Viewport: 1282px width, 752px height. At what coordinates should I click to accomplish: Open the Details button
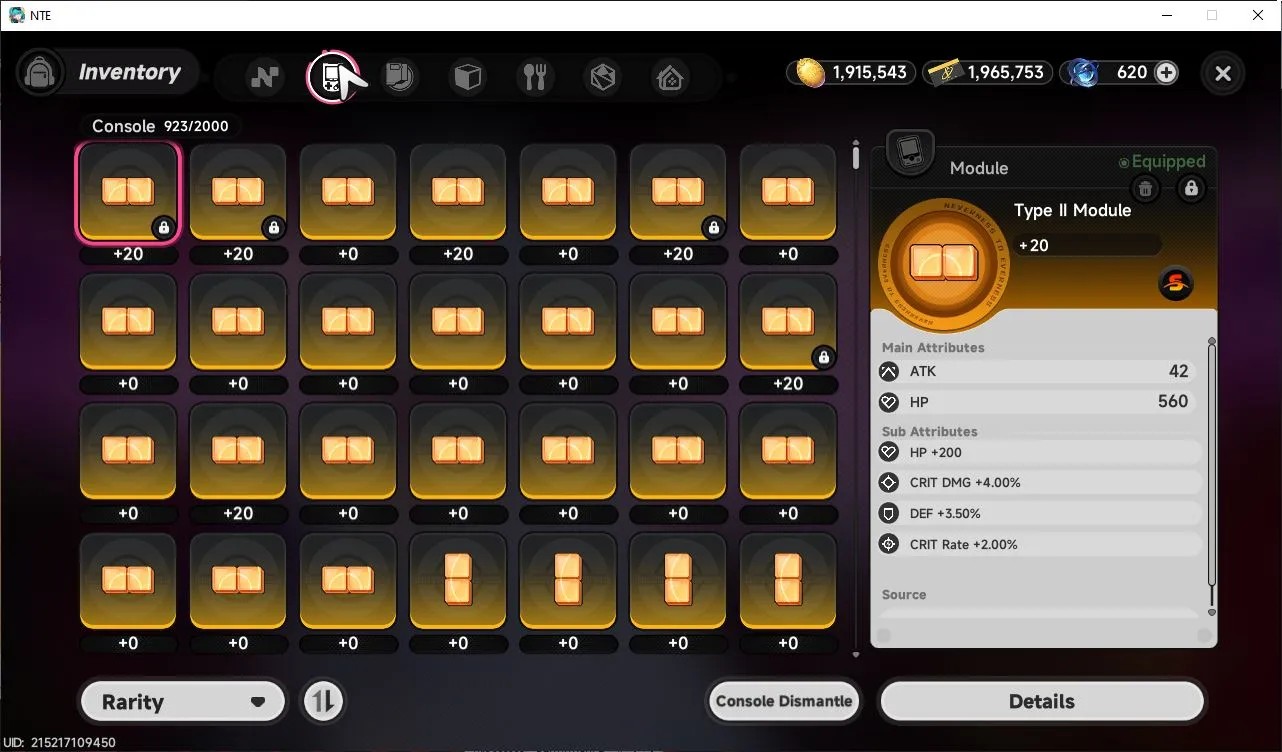(x=1042, y=702)
